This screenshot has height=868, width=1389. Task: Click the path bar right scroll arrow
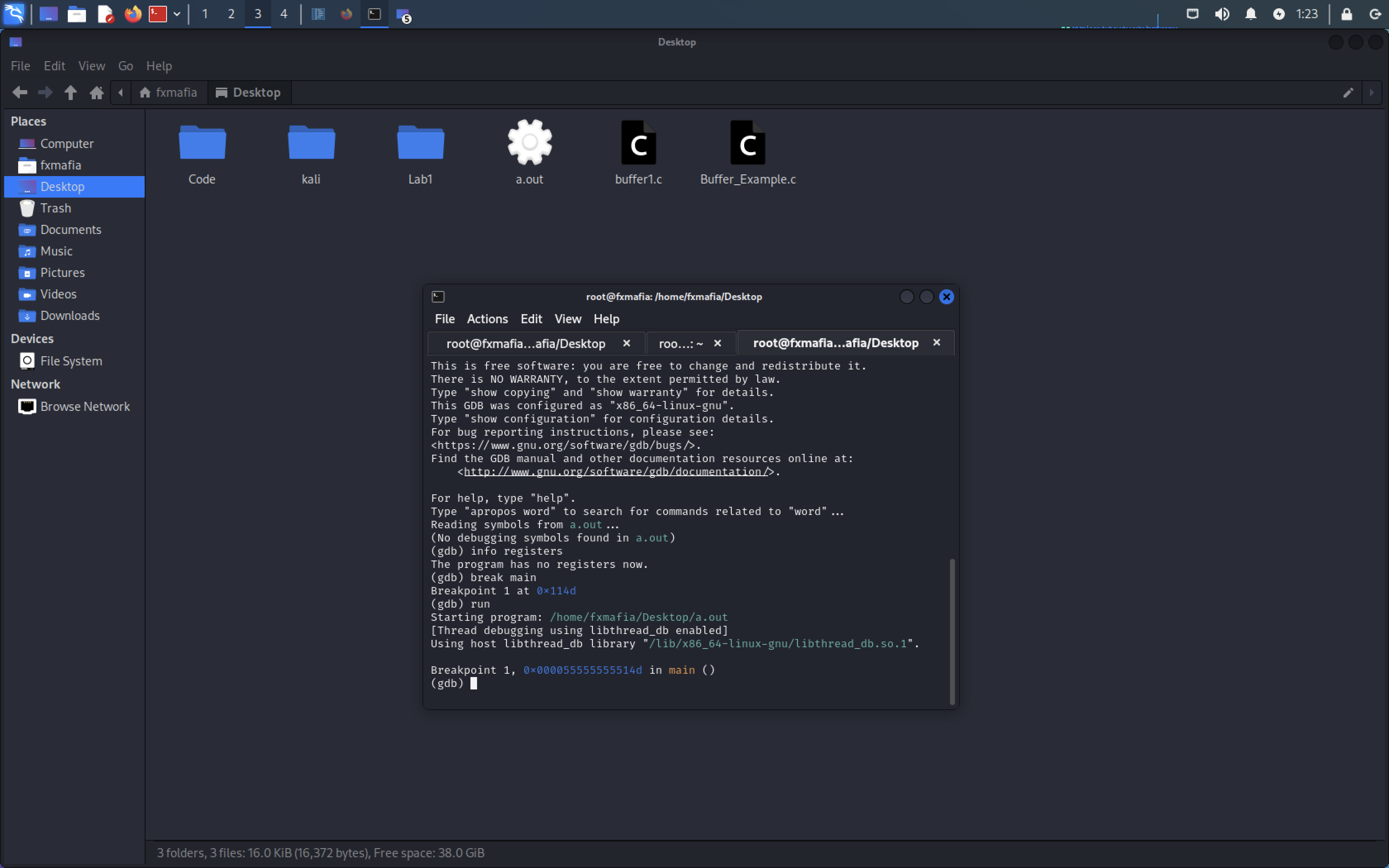(1372, 93)
